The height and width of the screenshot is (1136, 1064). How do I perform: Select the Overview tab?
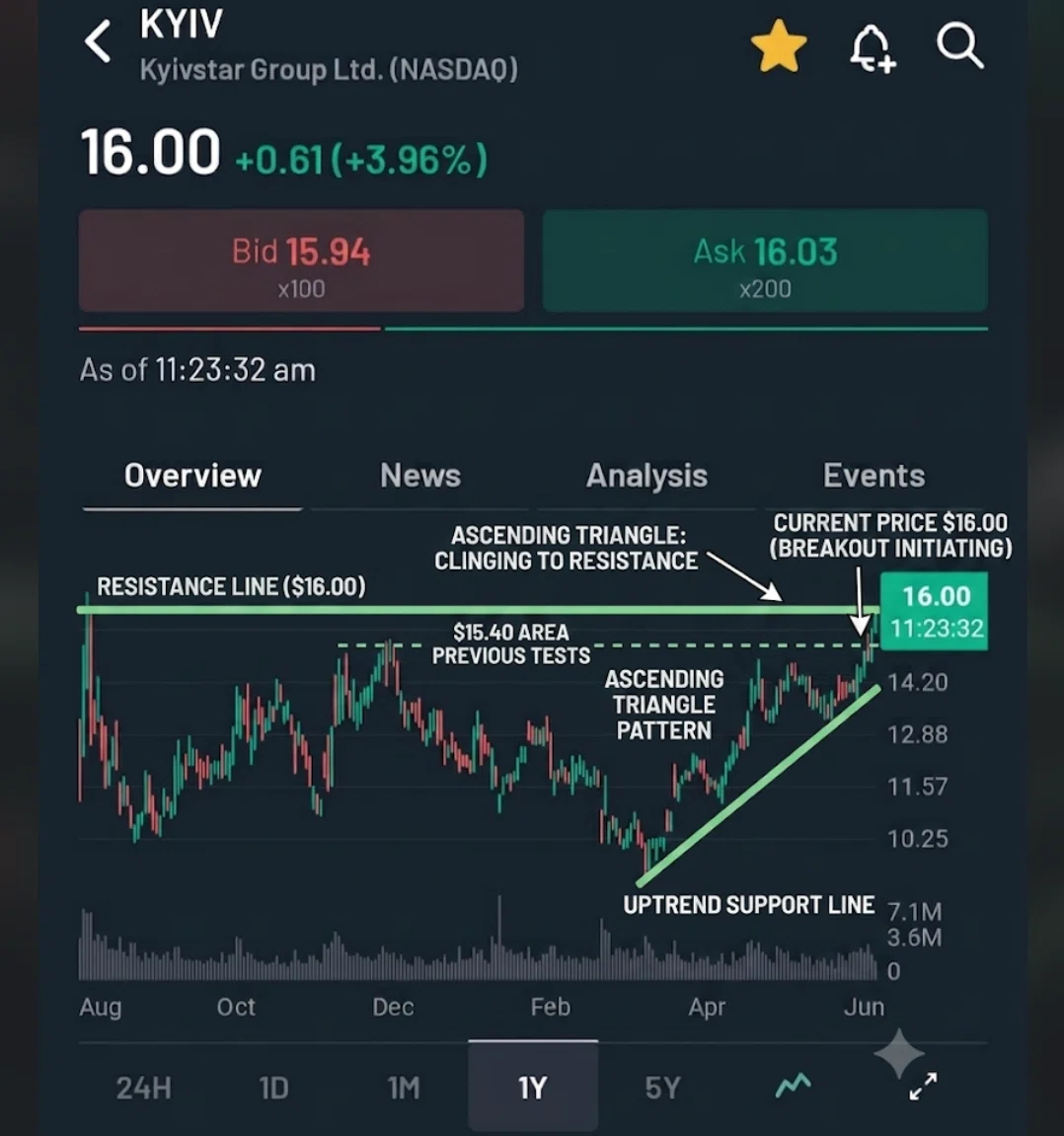coord(192,476)
